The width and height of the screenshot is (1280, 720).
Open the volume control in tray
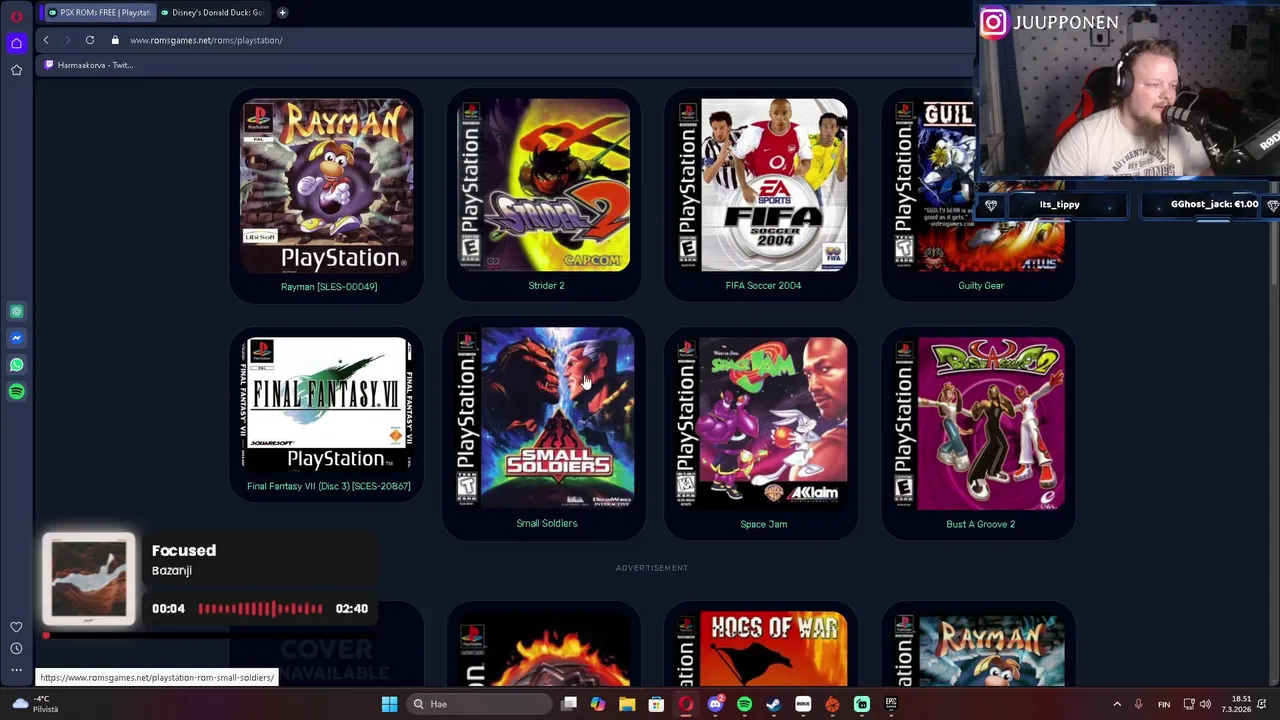pos(1205,704)
